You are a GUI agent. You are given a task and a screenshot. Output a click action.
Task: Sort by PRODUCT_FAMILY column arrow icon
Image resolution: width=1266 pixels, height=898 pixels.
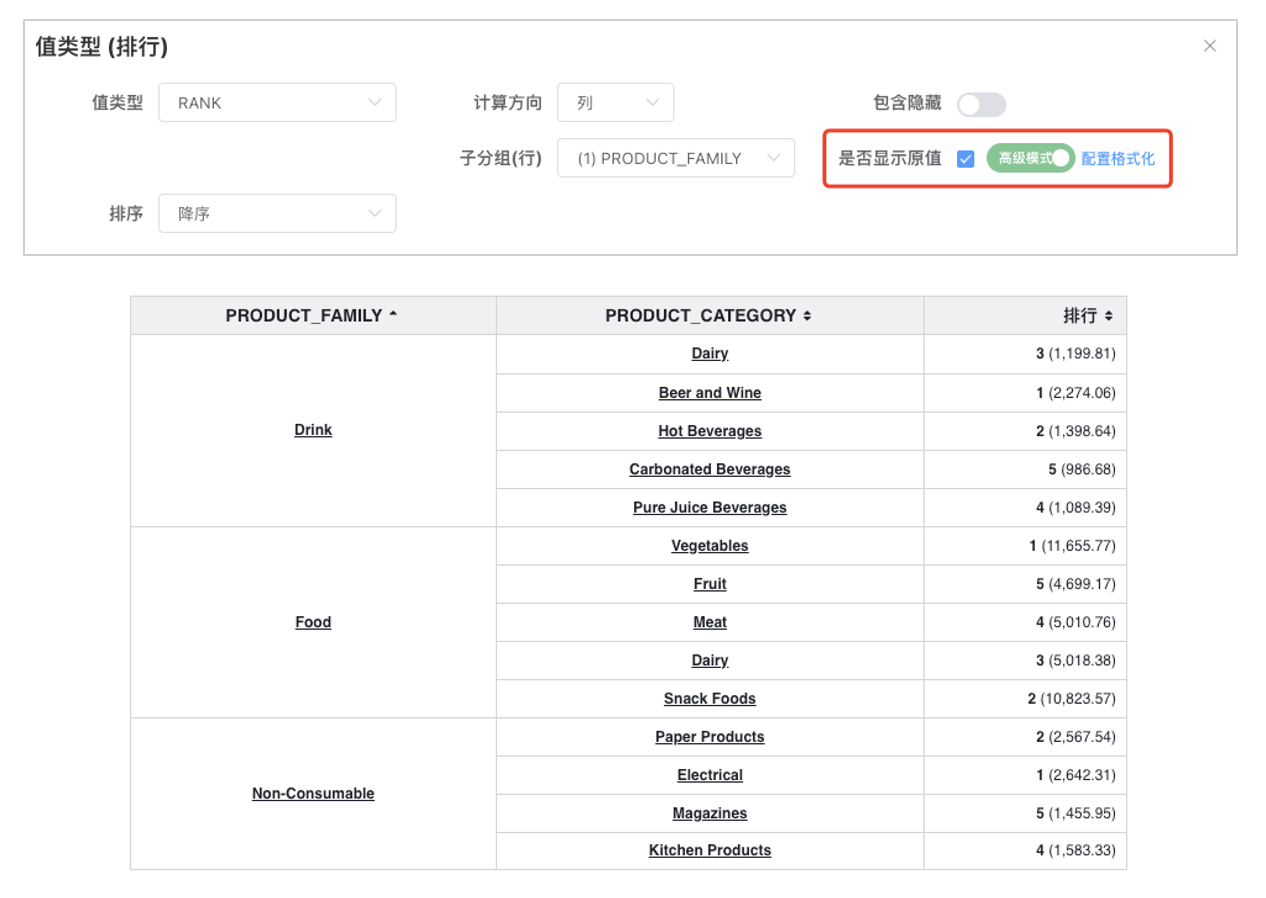tap(393, 315)
